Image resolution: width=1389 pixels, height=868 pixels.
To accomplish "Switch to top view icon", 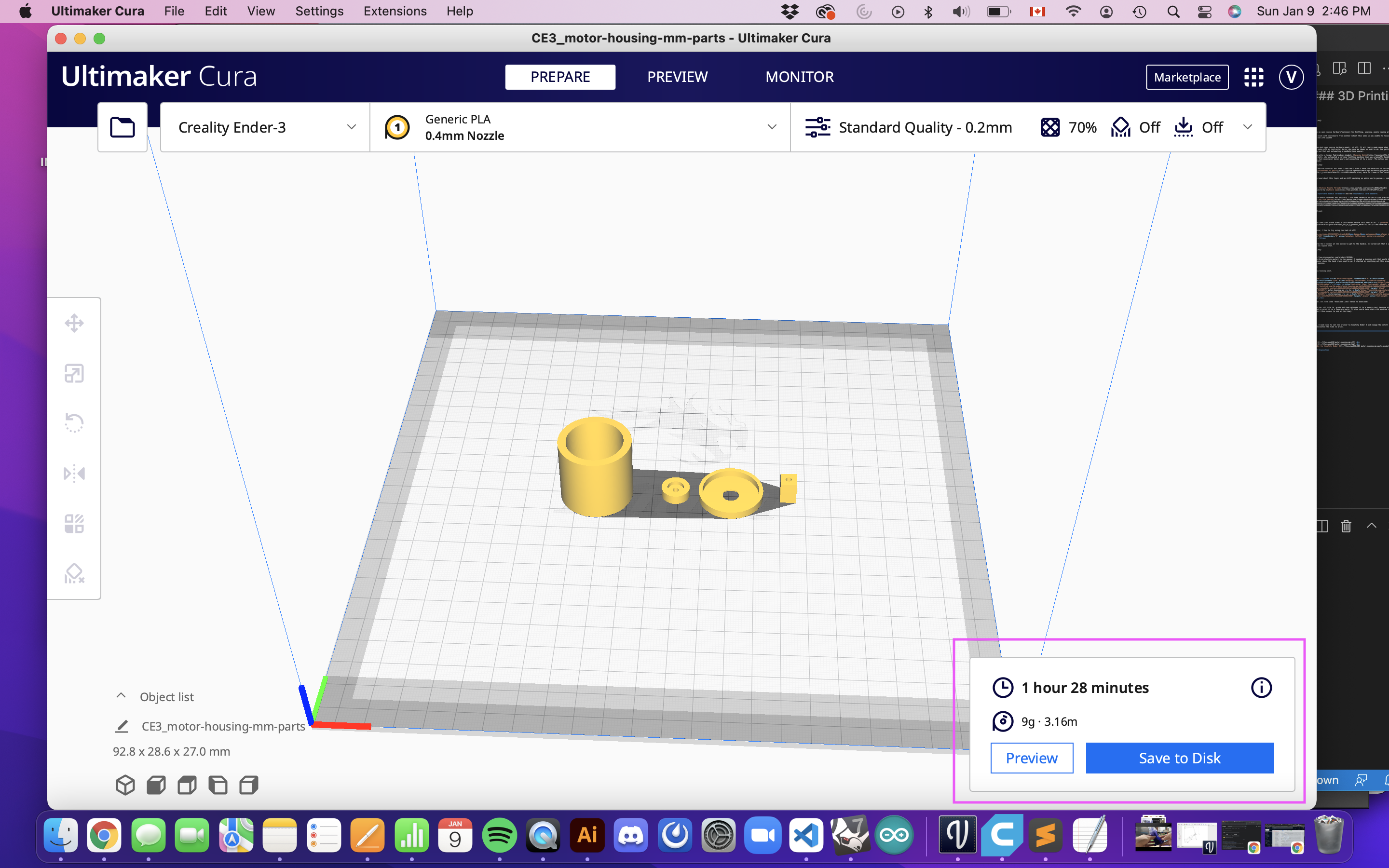I will (187, 785).
